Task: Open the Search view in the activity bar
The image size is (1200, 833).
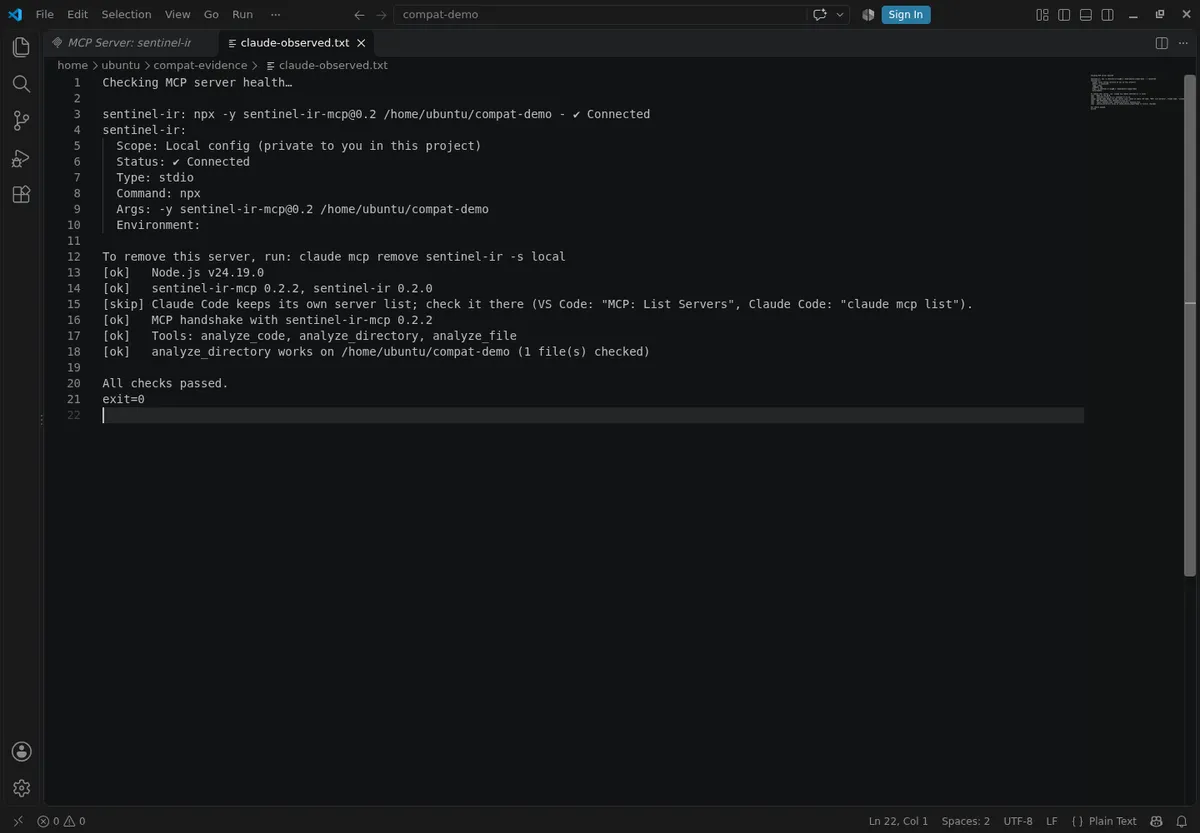Action: coord(21,84)
